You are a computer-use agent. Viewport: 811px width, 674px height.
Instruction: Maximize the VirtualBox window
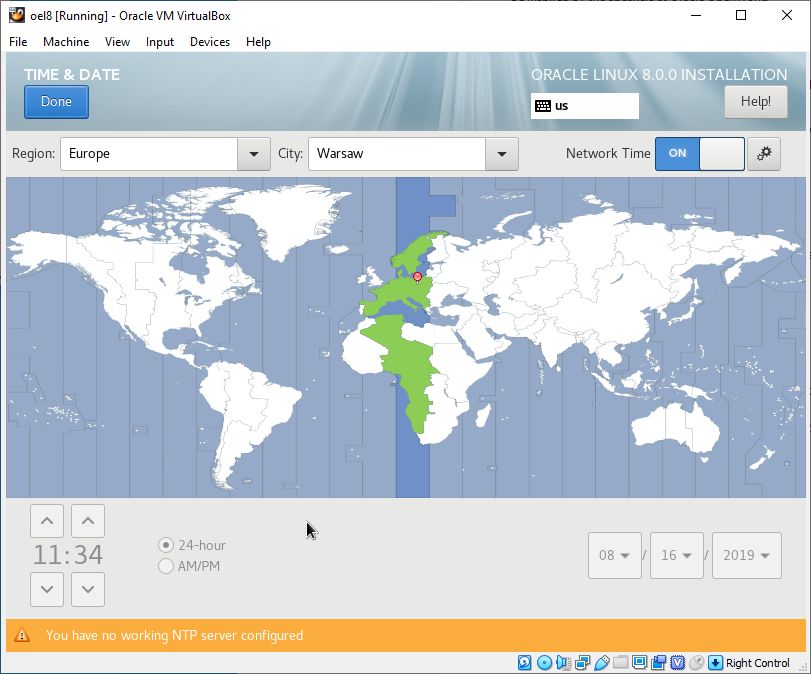pos(741,16)
